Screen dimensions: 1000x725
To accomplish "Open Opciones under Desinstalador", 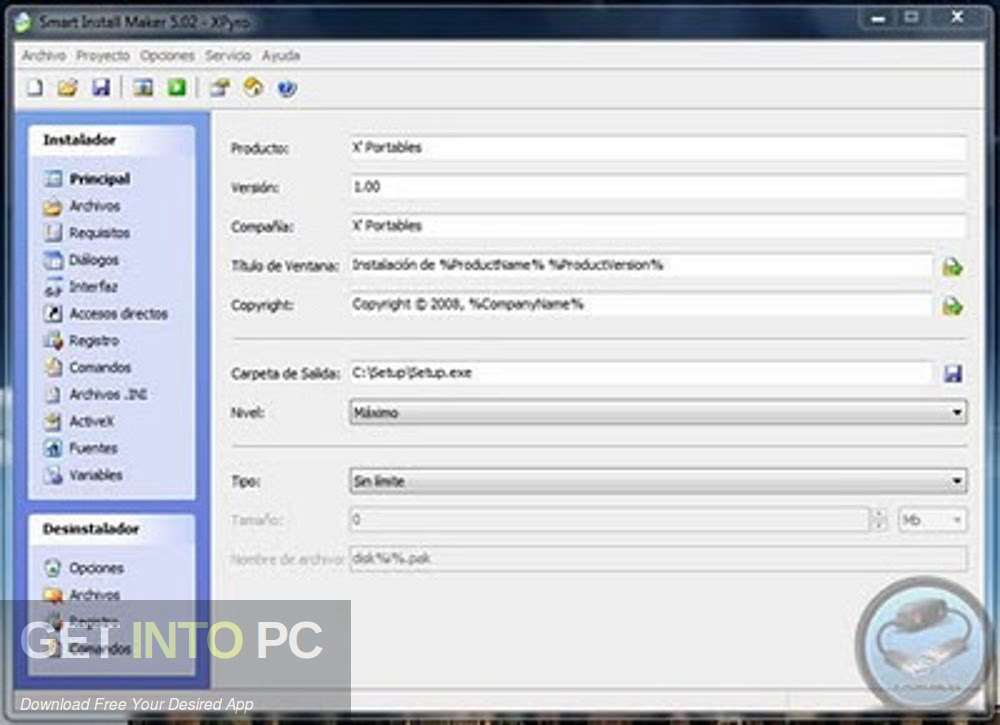I will click(x=84, y=568).
